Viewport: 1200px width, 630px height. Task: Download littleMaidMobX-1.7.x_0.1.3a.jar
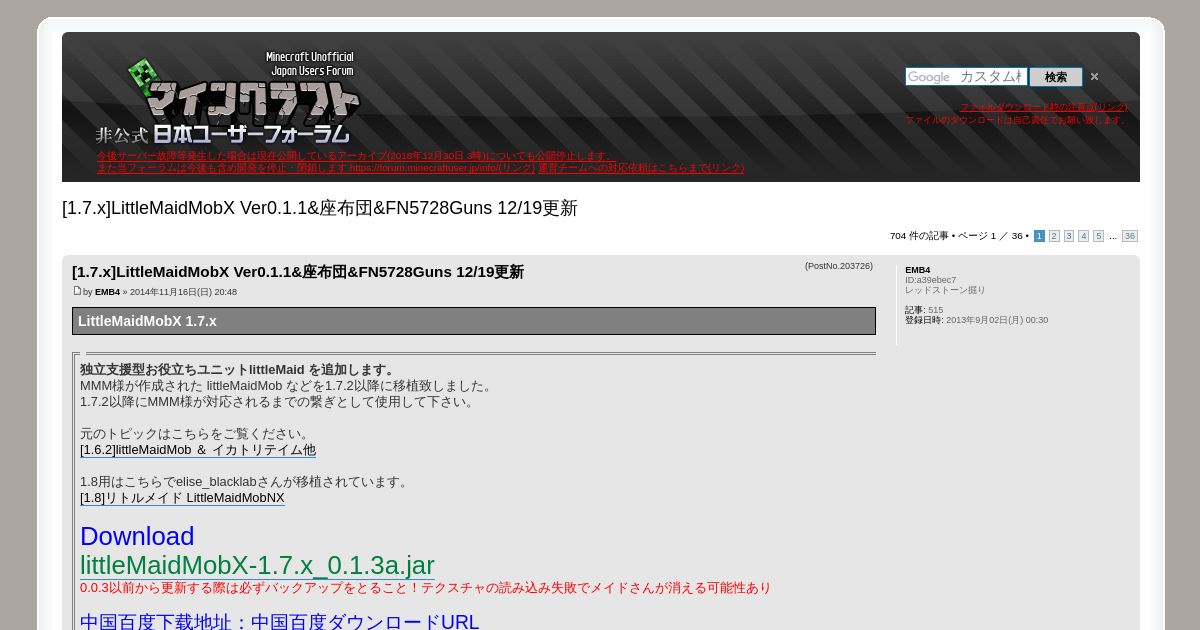click(257, 565)
